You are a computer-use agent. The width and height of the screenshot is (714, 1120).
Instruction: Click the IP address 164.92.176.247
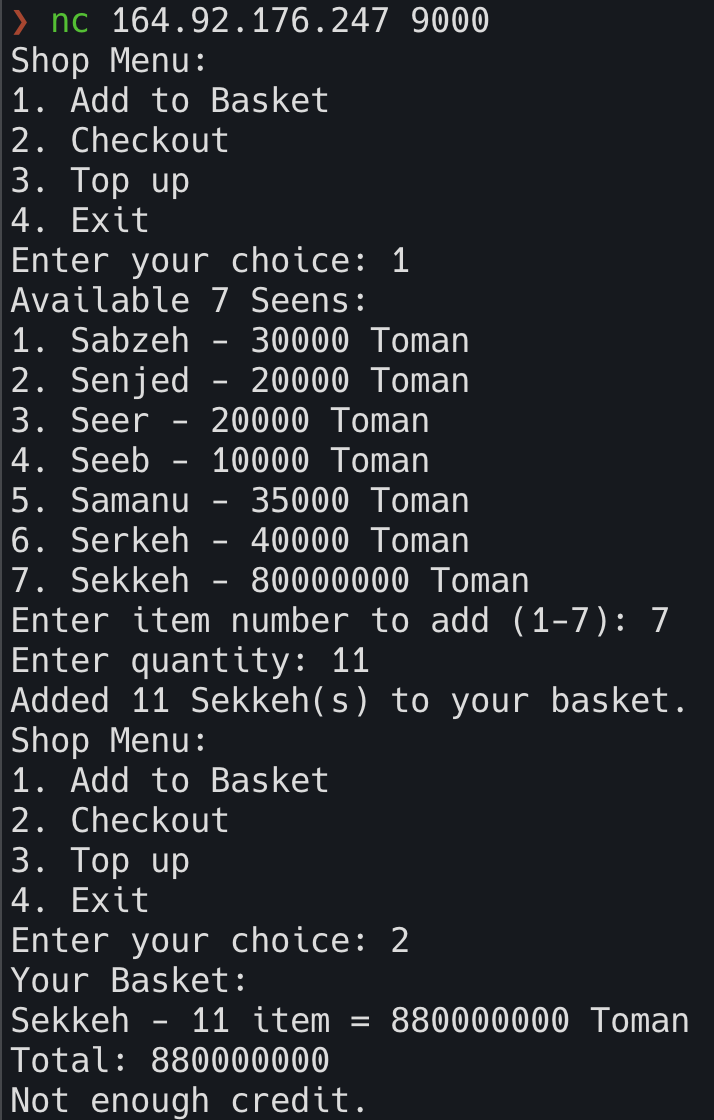pos(251,21)
